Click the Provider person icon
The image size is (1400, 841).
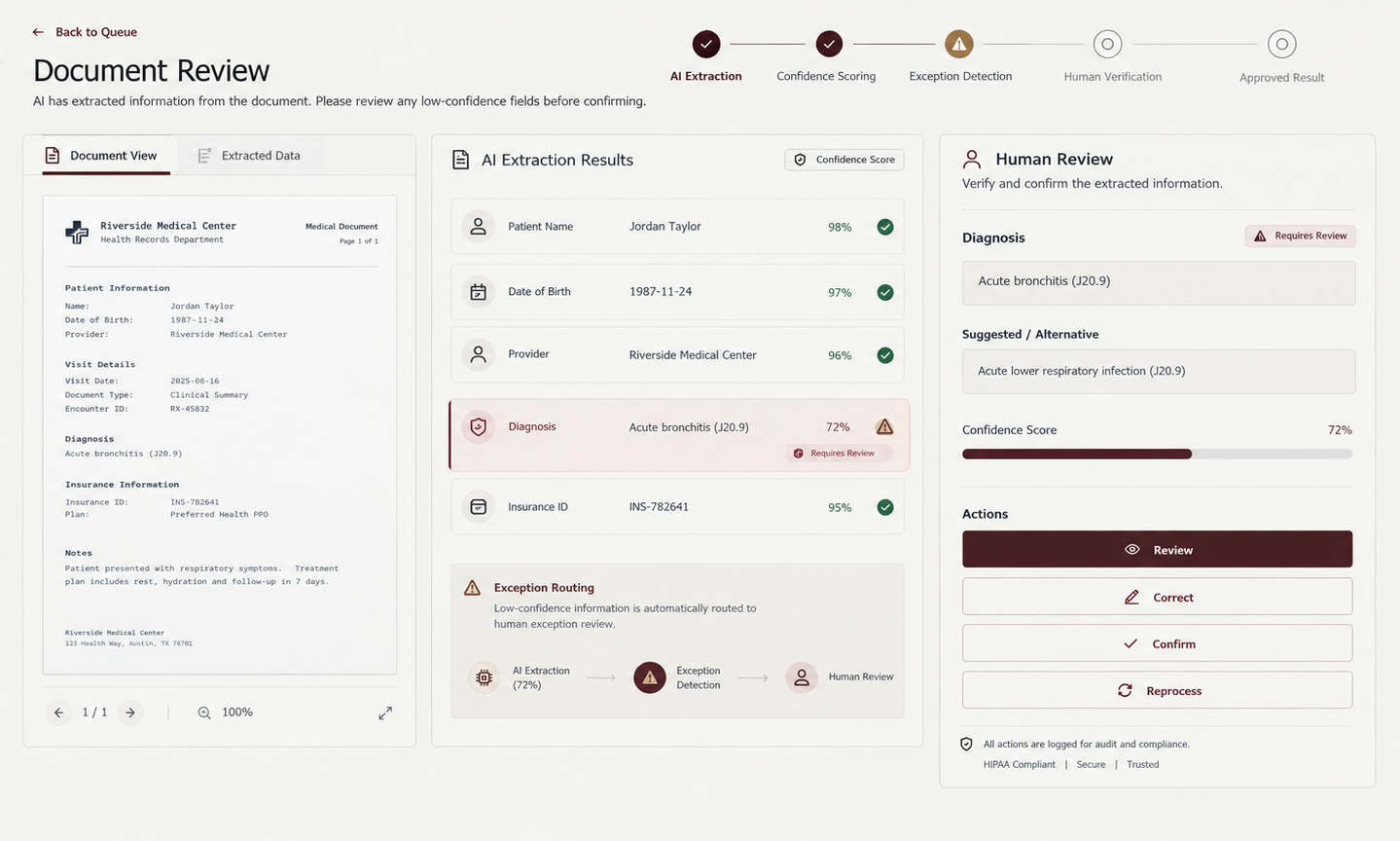(478, 355)
